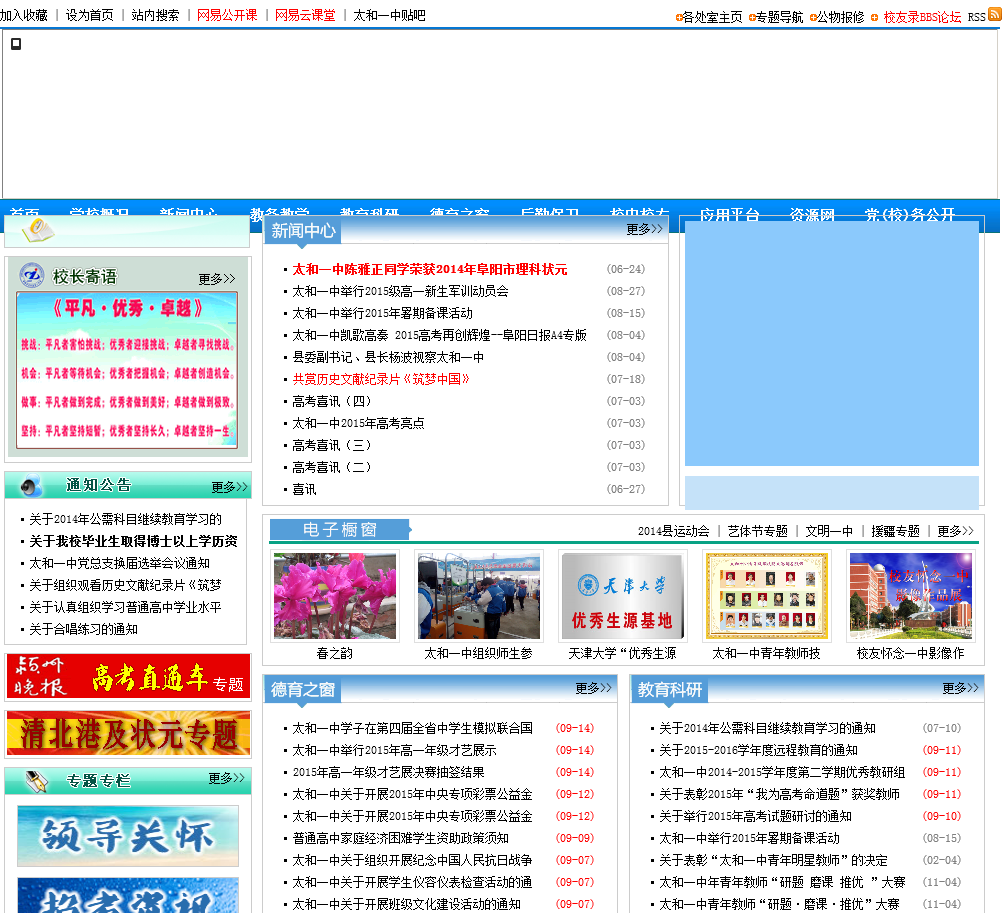Click the broken image icon in banner

pos(16,44)
